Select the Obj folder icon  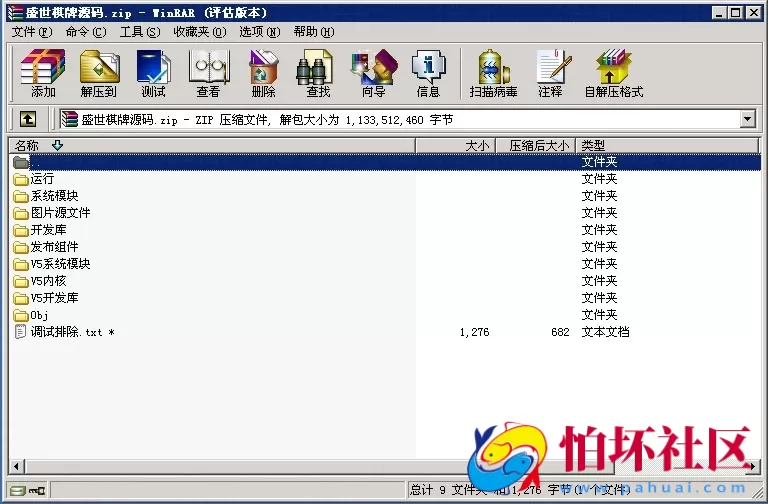(x=21, y=315)
